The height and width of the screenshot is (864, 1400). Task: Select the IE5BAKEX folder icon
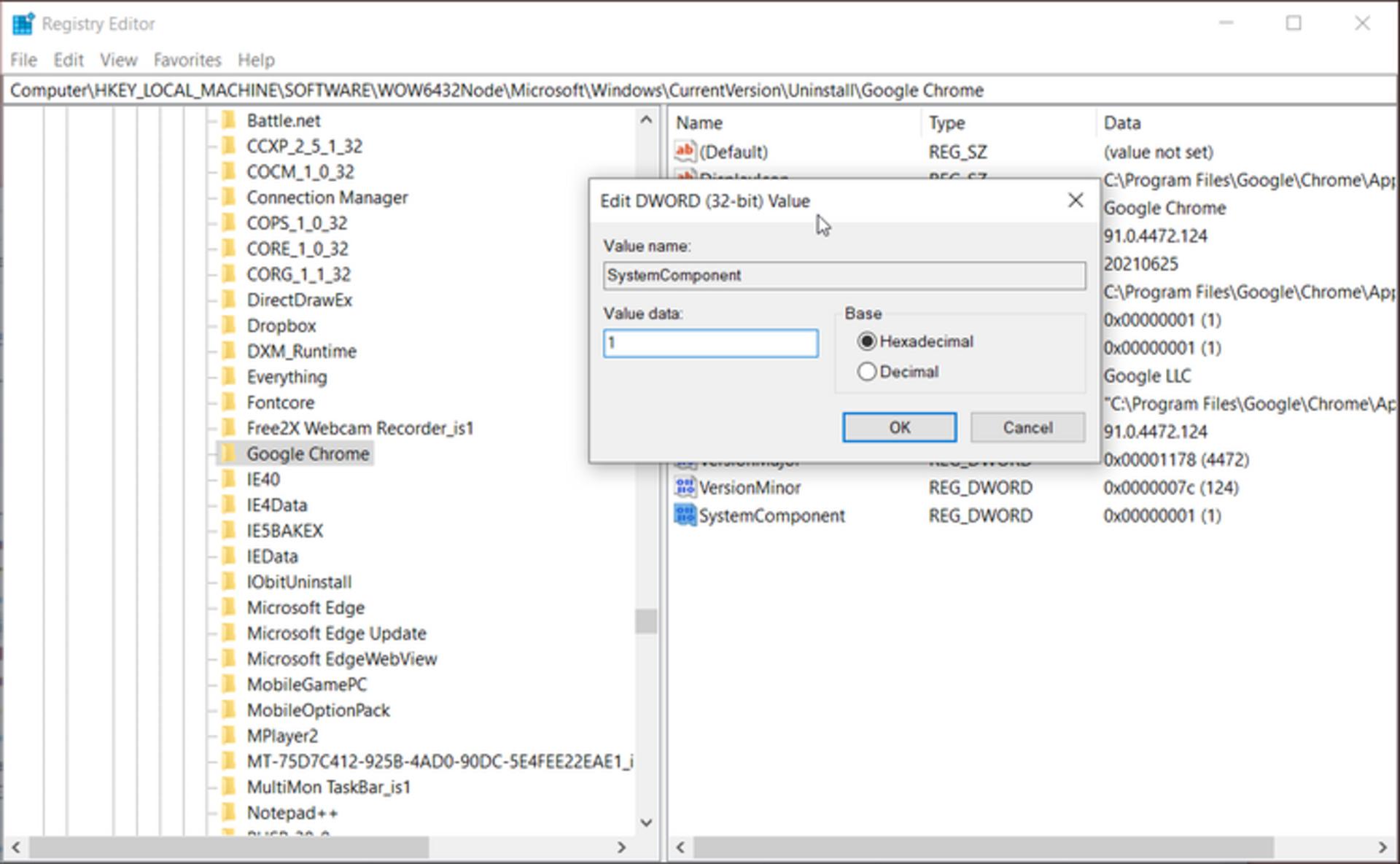(x=228, y=530)
